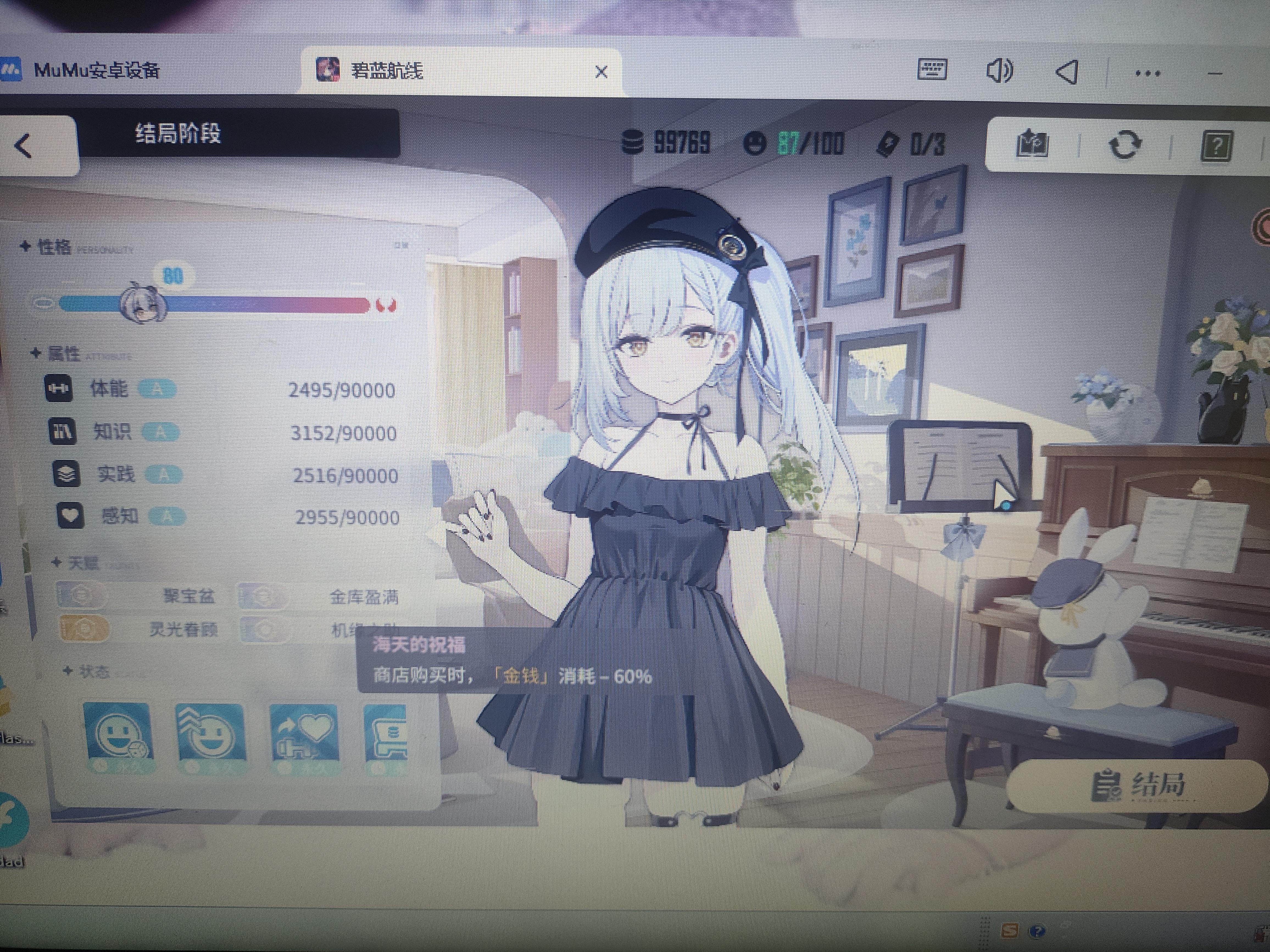Click the A grade badge next to 实践
Image resolution: width=1270 pixels, height=952 pixels.
point(164,475)
